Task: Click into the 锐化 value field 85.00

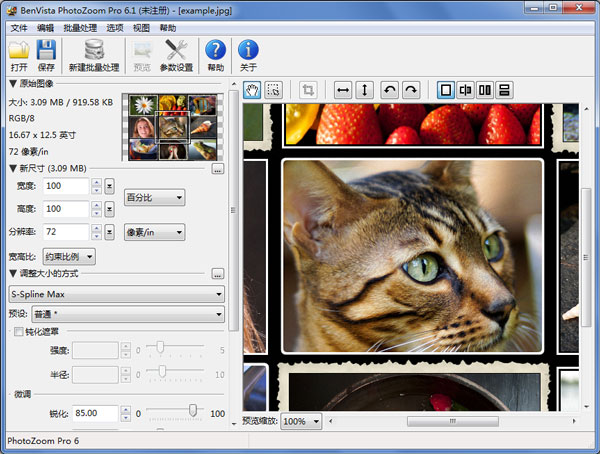Action: coord(95,413)
